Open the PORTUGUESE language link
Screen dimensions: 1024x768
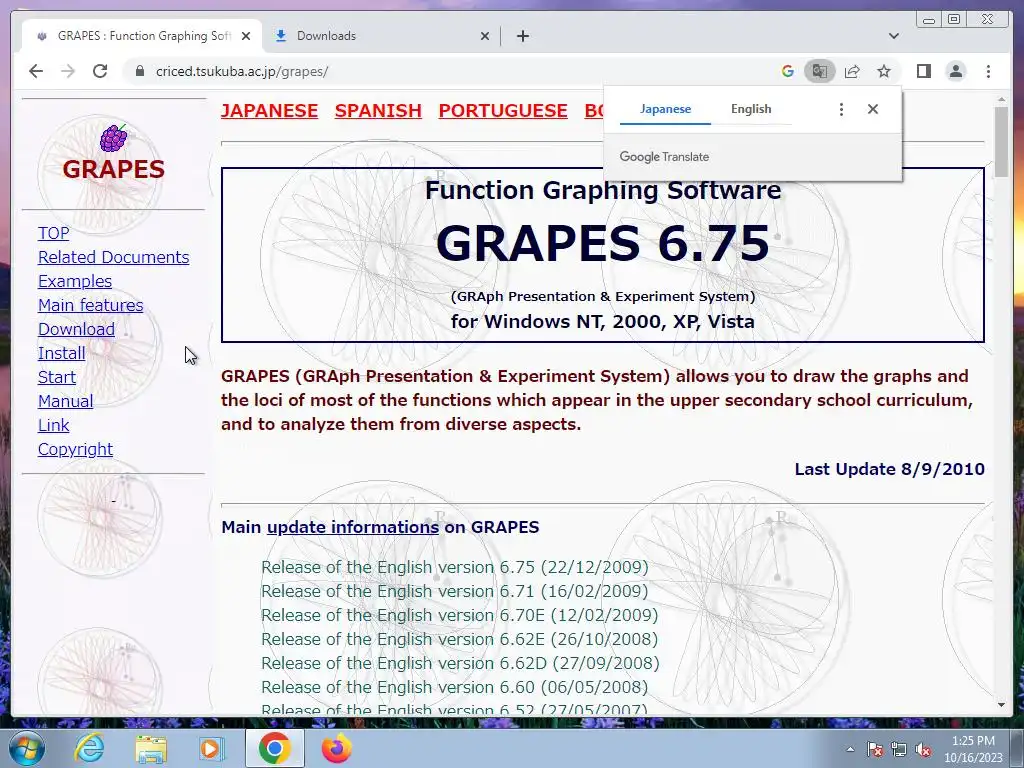503,110
